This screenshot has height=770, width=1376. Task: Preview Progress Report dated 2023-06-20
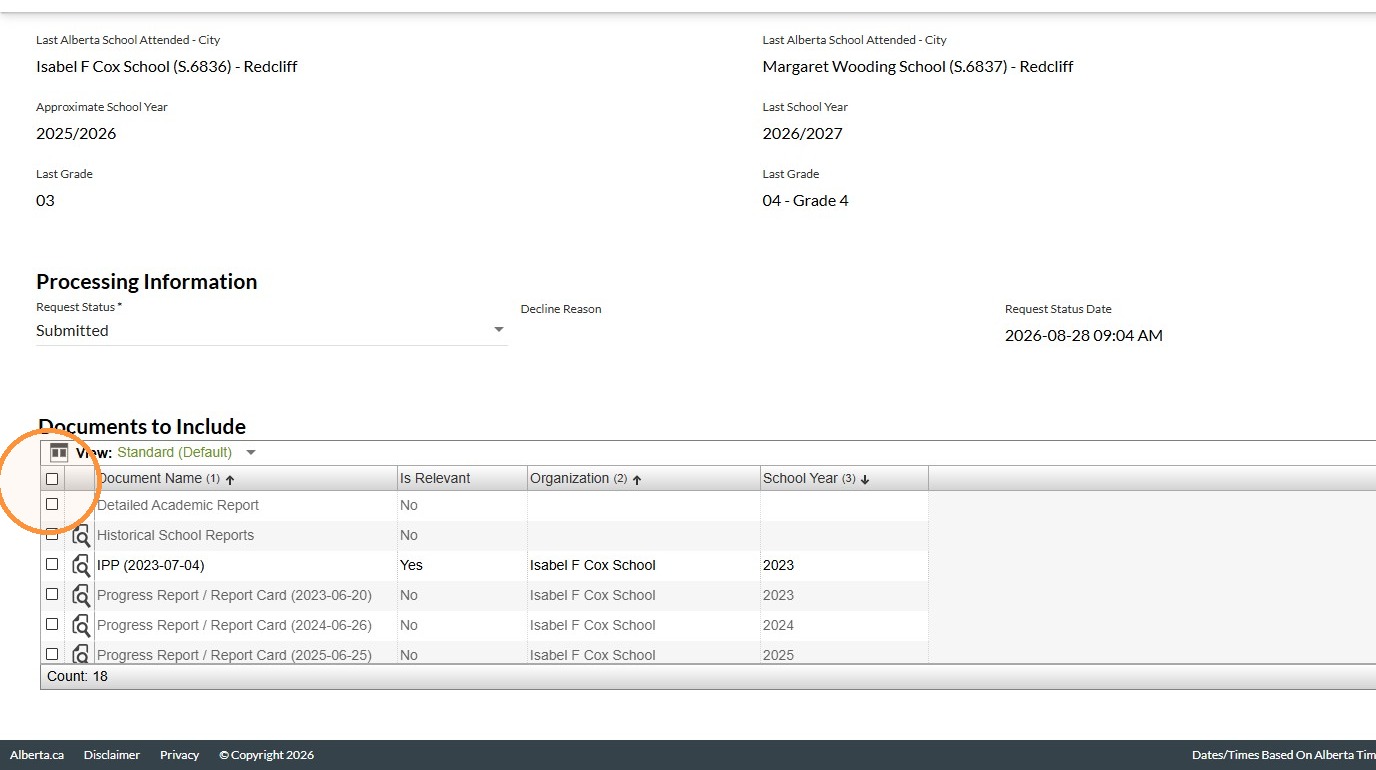click(x=81, y=595)
